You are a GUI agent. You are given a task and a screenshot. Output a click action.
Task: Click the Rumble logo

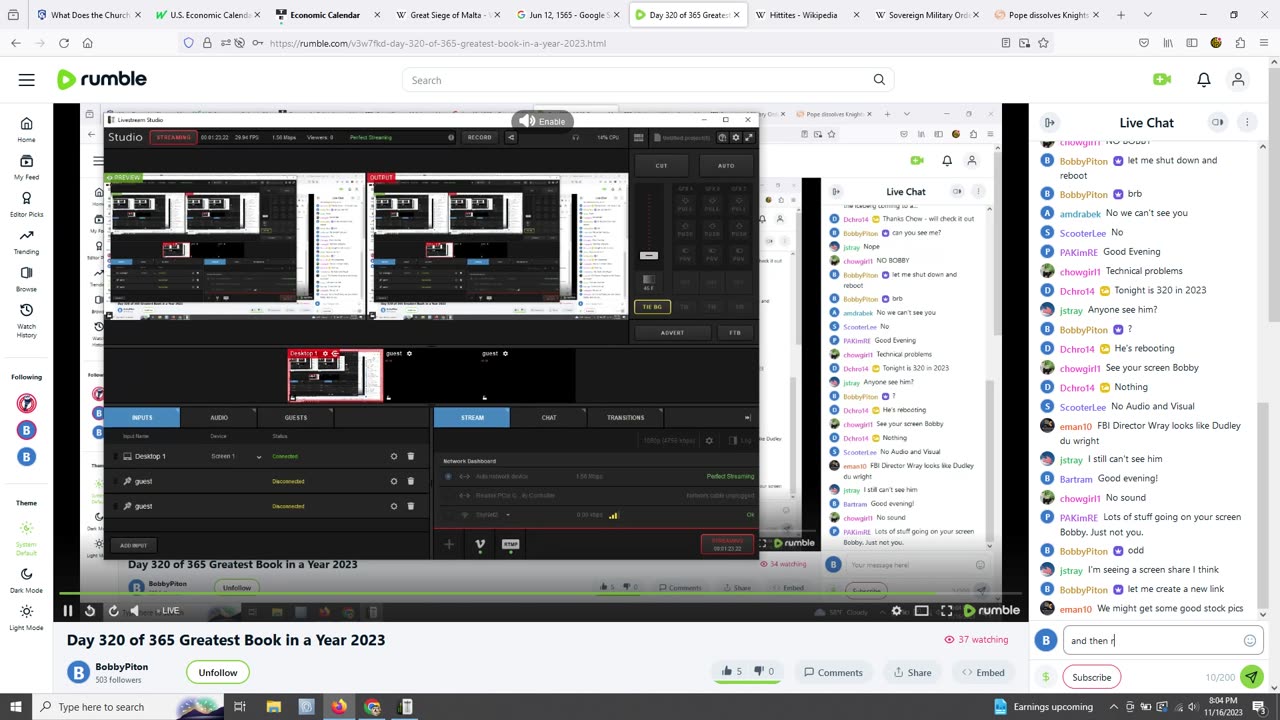[102, 80]
